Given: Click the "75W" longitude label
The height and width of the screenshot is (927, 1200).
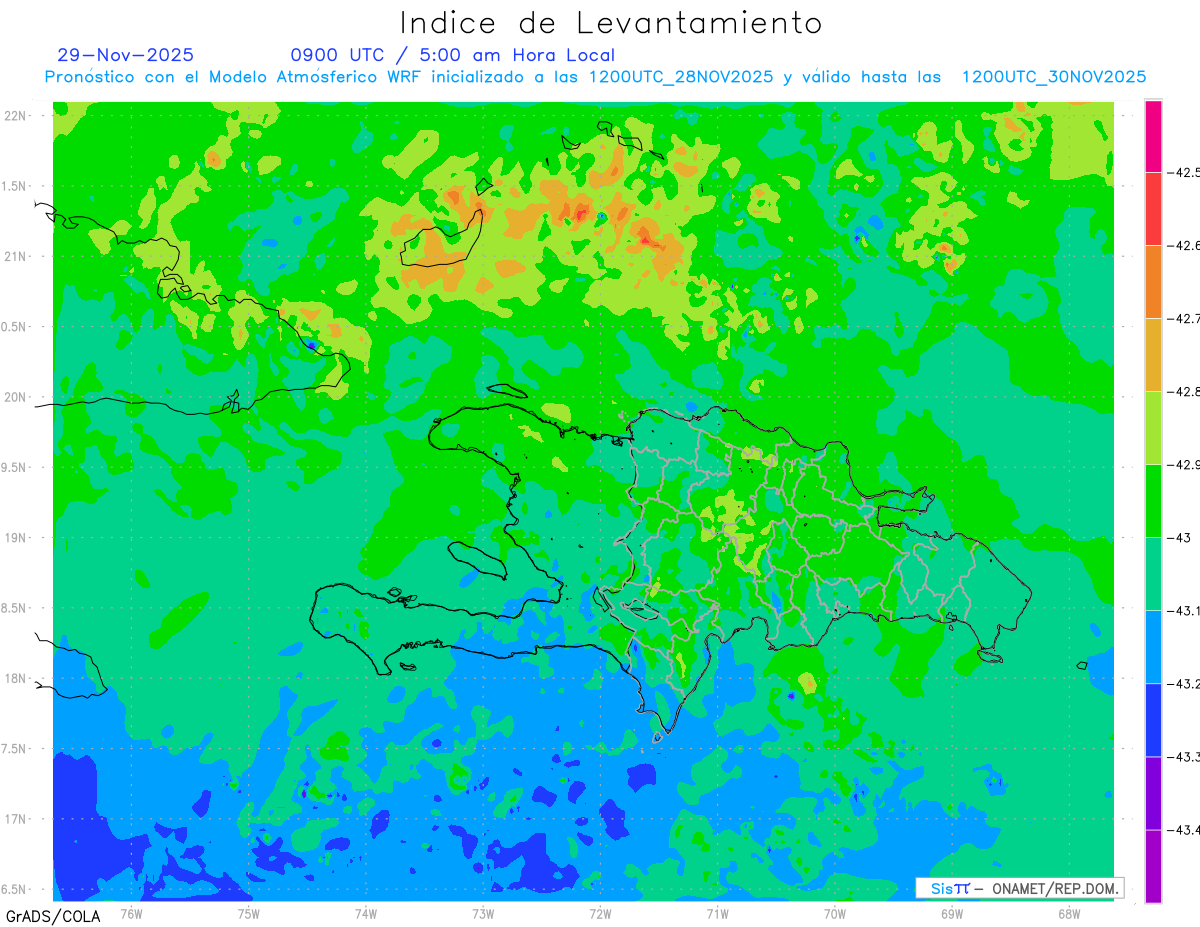Looking at the screenshot, I should (x=249, y=913).
